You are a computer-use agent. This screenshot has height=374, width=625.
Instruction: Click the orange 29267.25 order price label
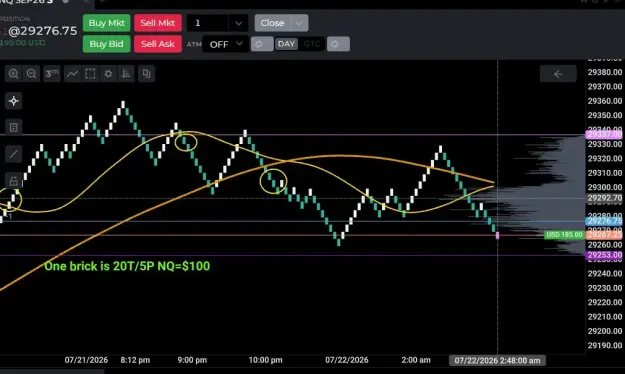(604, 234)
